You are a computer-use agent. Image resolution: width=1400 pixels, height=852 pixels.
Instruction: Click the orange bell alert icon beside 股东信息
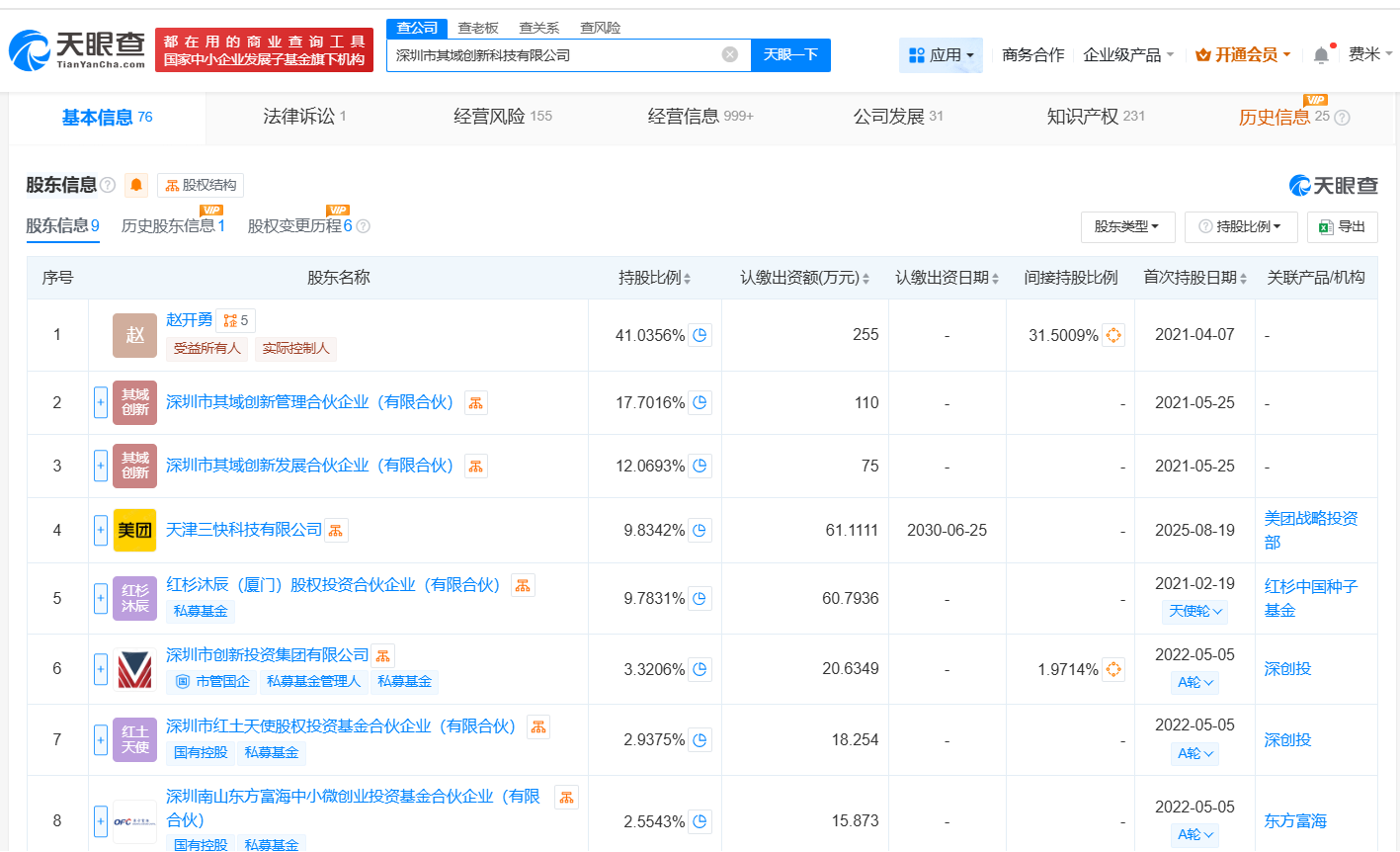pyautogui.click(x=136, y=185)
